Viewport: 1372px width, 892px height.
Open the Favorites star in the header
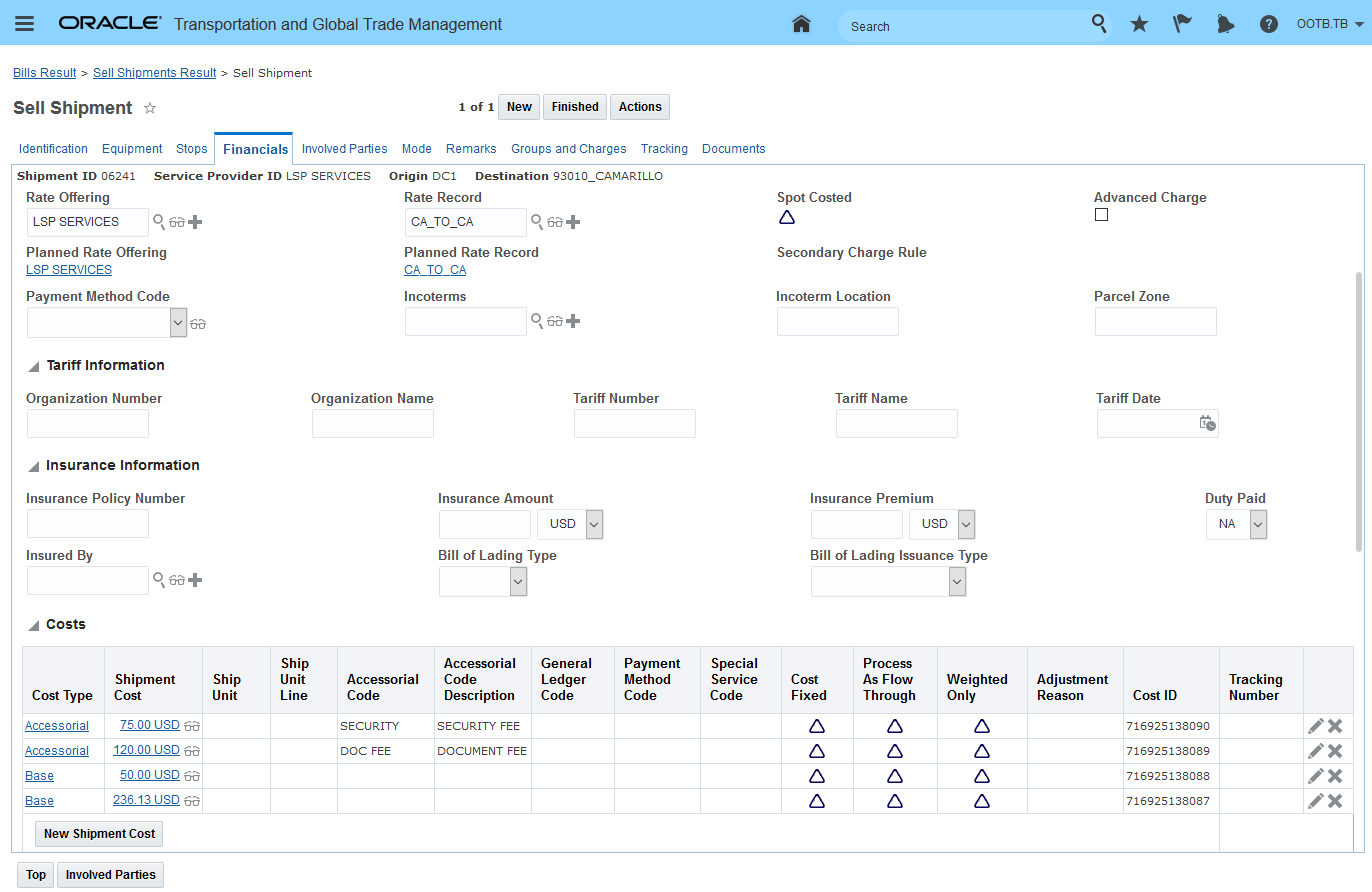point(1139,24)
